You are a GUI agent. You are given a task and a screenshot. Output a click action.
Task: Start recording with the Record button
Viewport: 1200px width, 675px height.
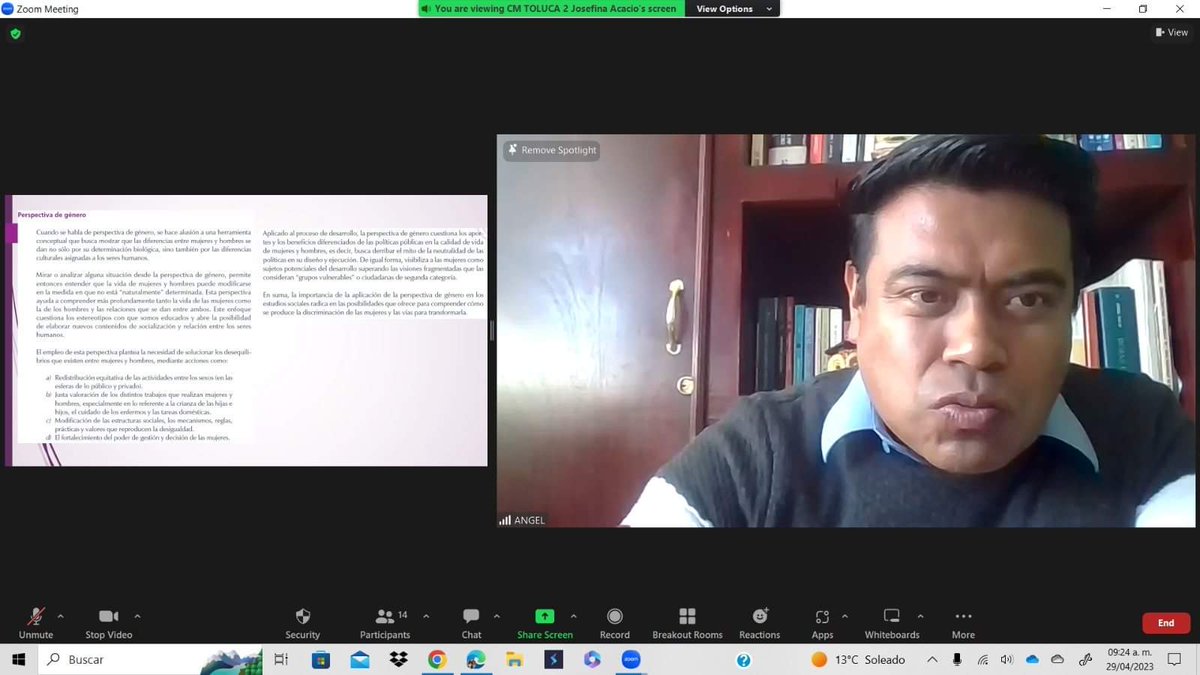(x=615, y=623)
